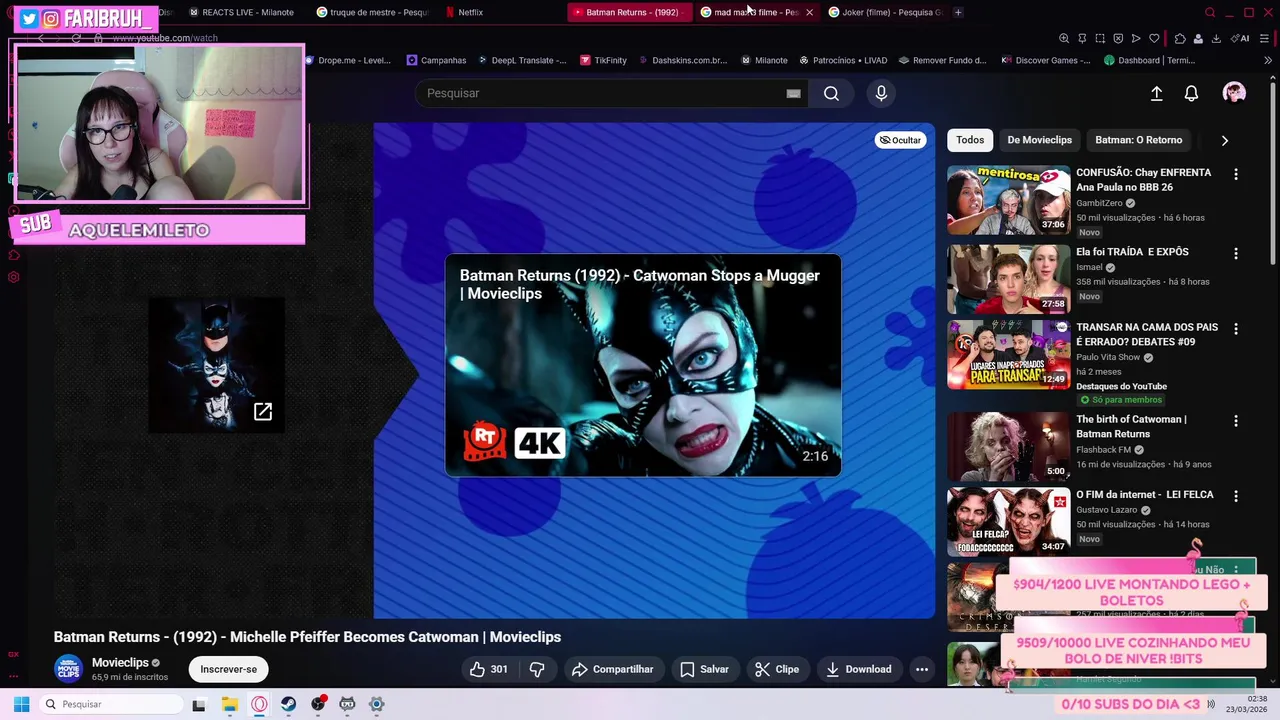Click the Download button
The height and width of the screenshot is (720, 1280).
click(858, 669)
